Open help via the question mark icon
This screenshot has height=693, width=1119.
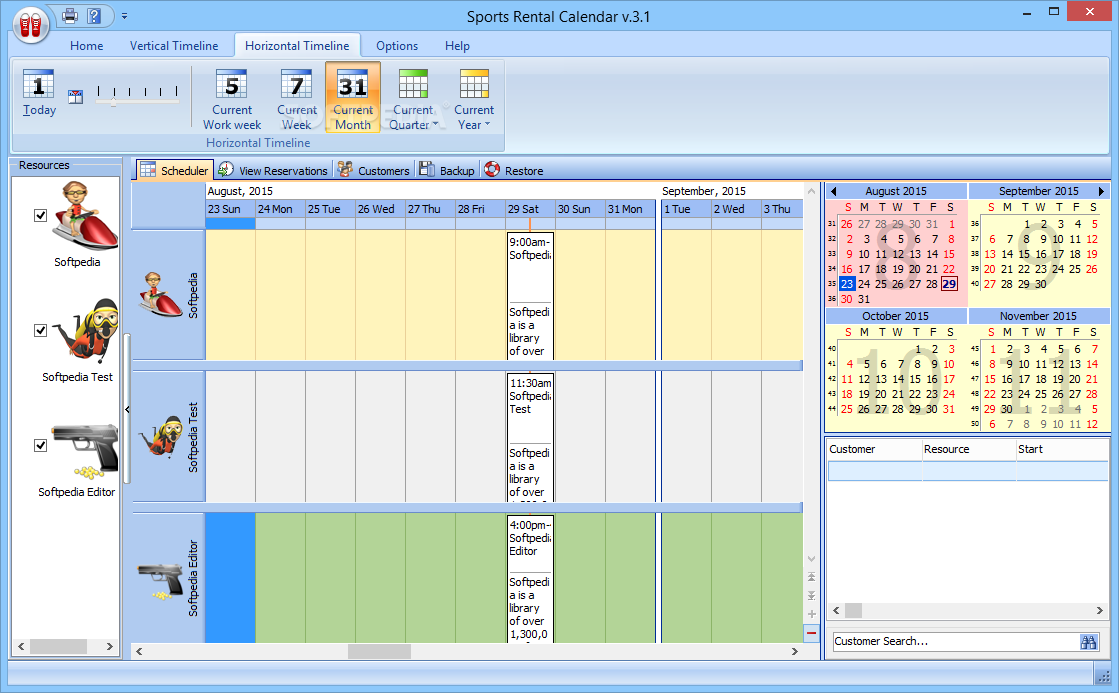pos(93,15)
